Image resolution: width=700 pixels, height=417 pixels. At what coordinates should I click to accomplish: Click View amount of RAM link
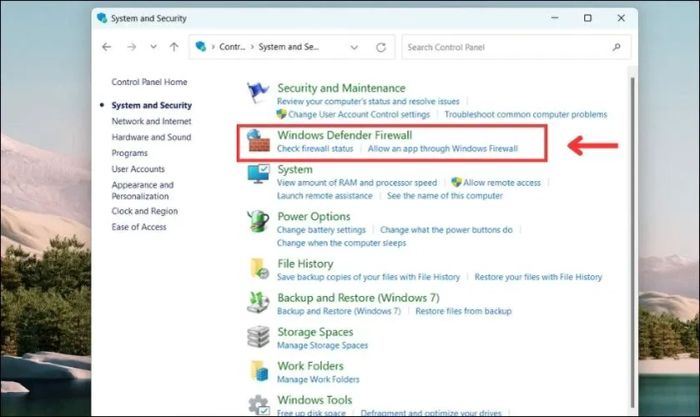coord(357,183)
